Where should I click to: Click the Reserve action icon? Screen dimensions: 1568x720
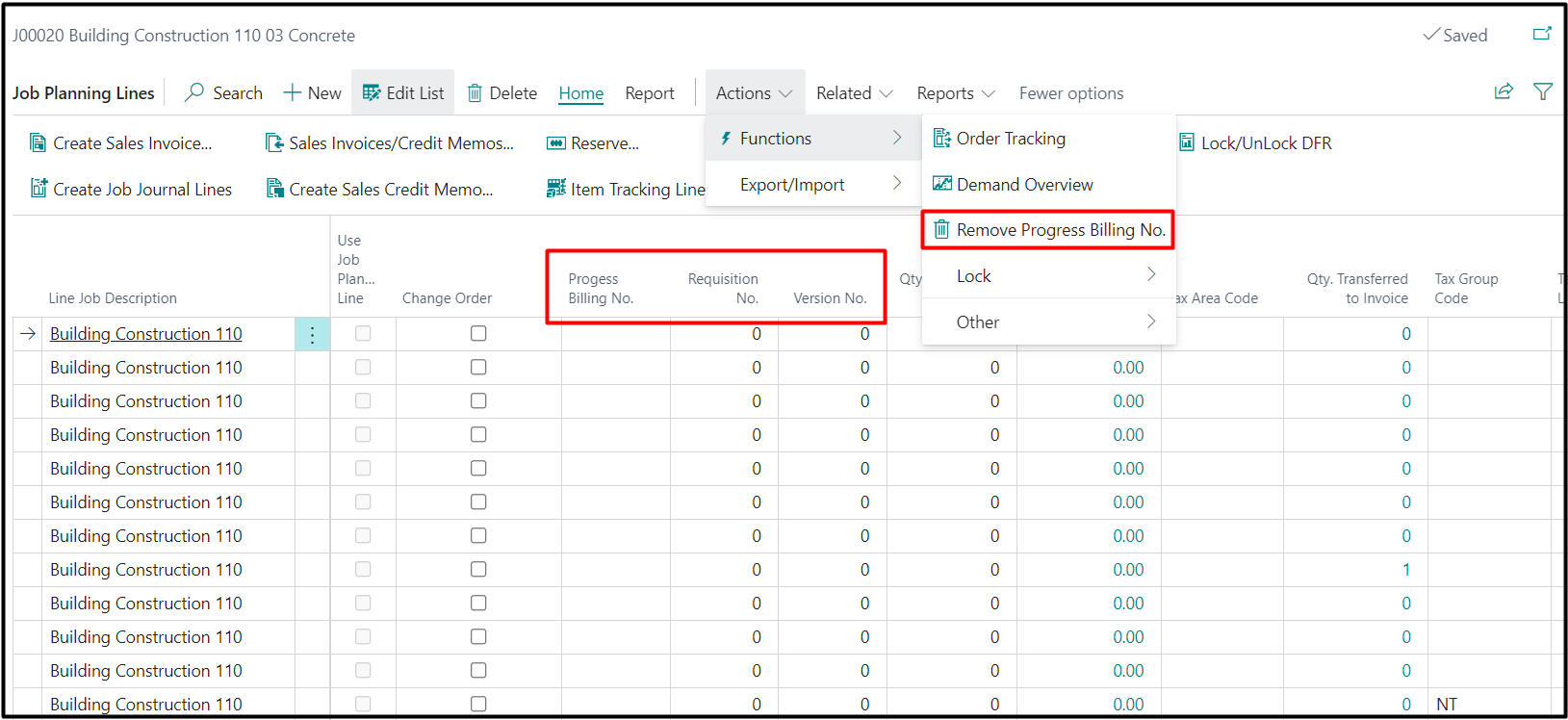(x=555, y=143)
